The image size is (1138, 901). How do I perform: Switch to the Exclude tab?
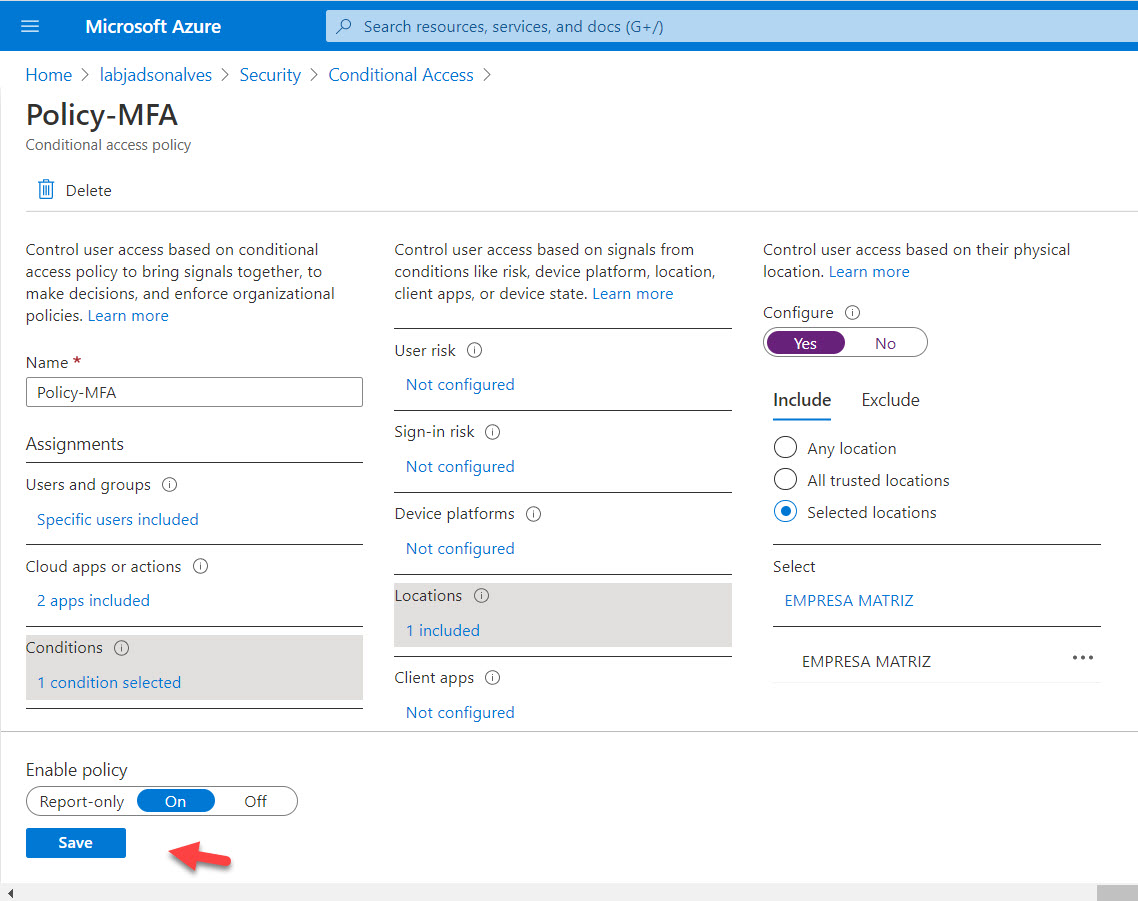coord(890,400)
